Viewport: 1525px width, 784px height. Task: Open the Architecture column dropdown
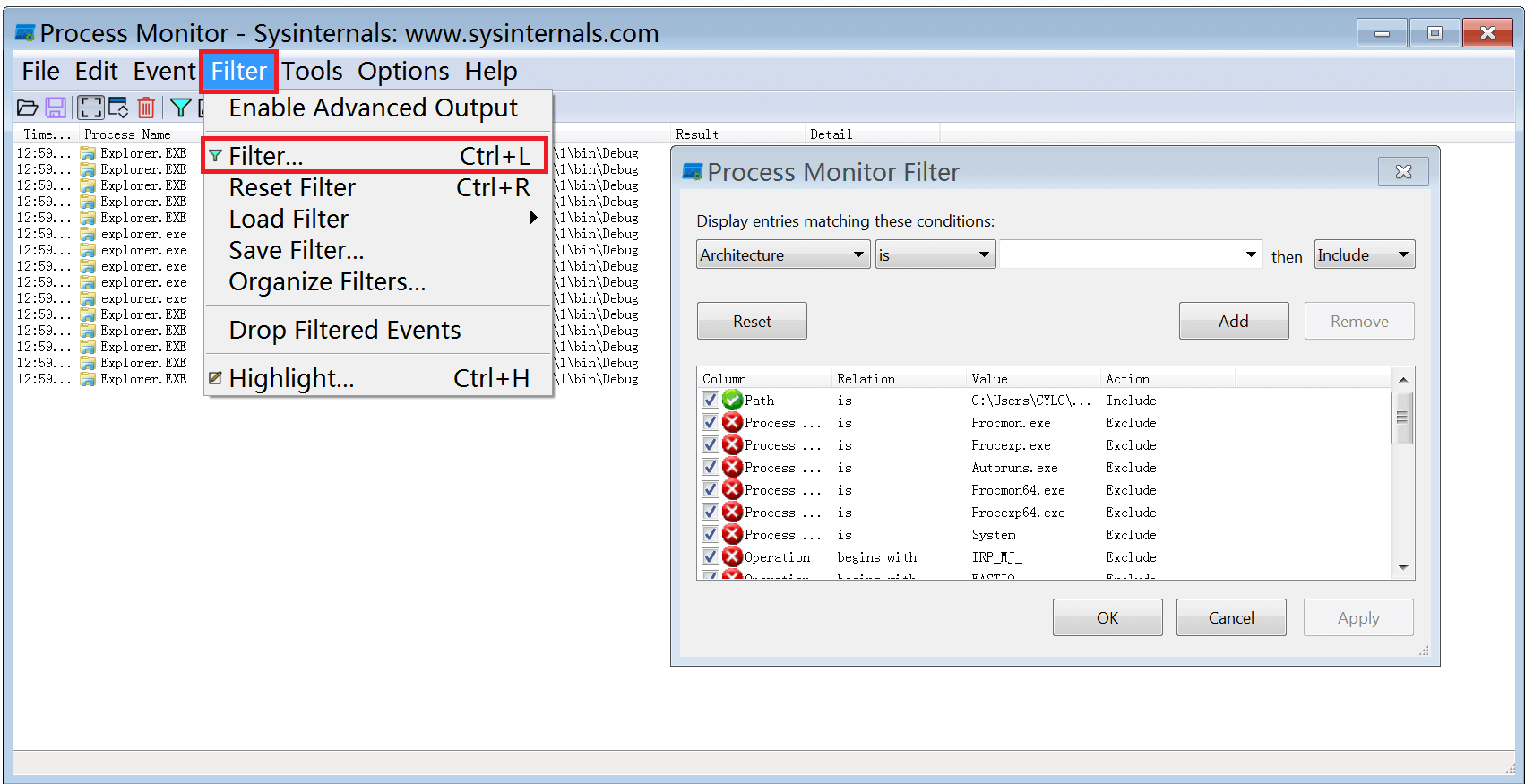click(782, 255)
